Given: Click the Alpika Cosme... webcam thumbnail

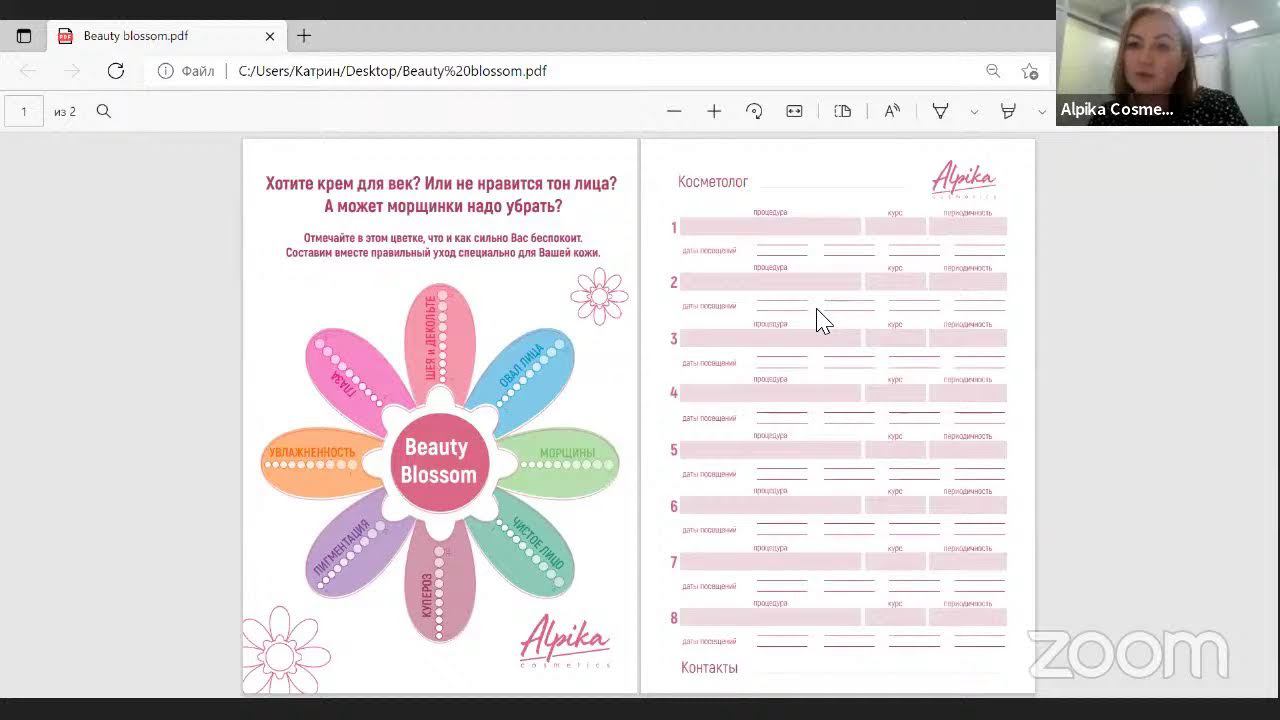Looking at the screenshot, I should coord(1168,63).
